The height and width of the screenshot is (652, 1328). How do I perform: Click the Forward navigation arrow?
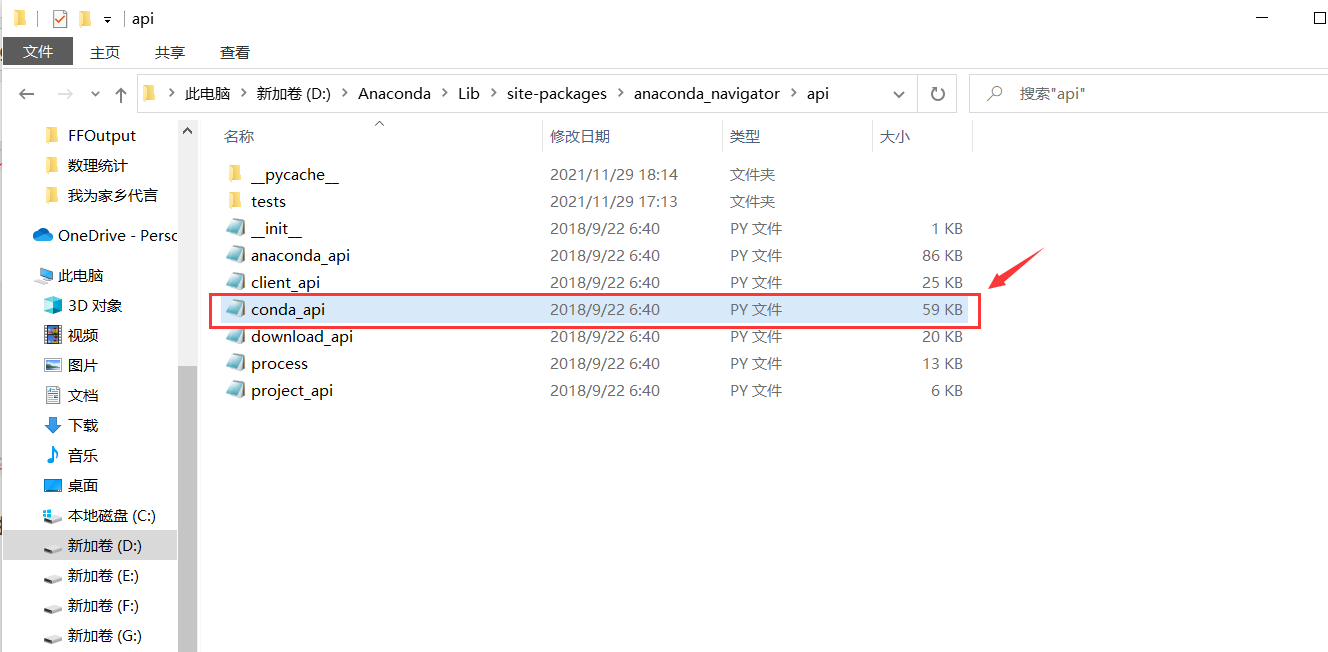click(x=65, y=94)
